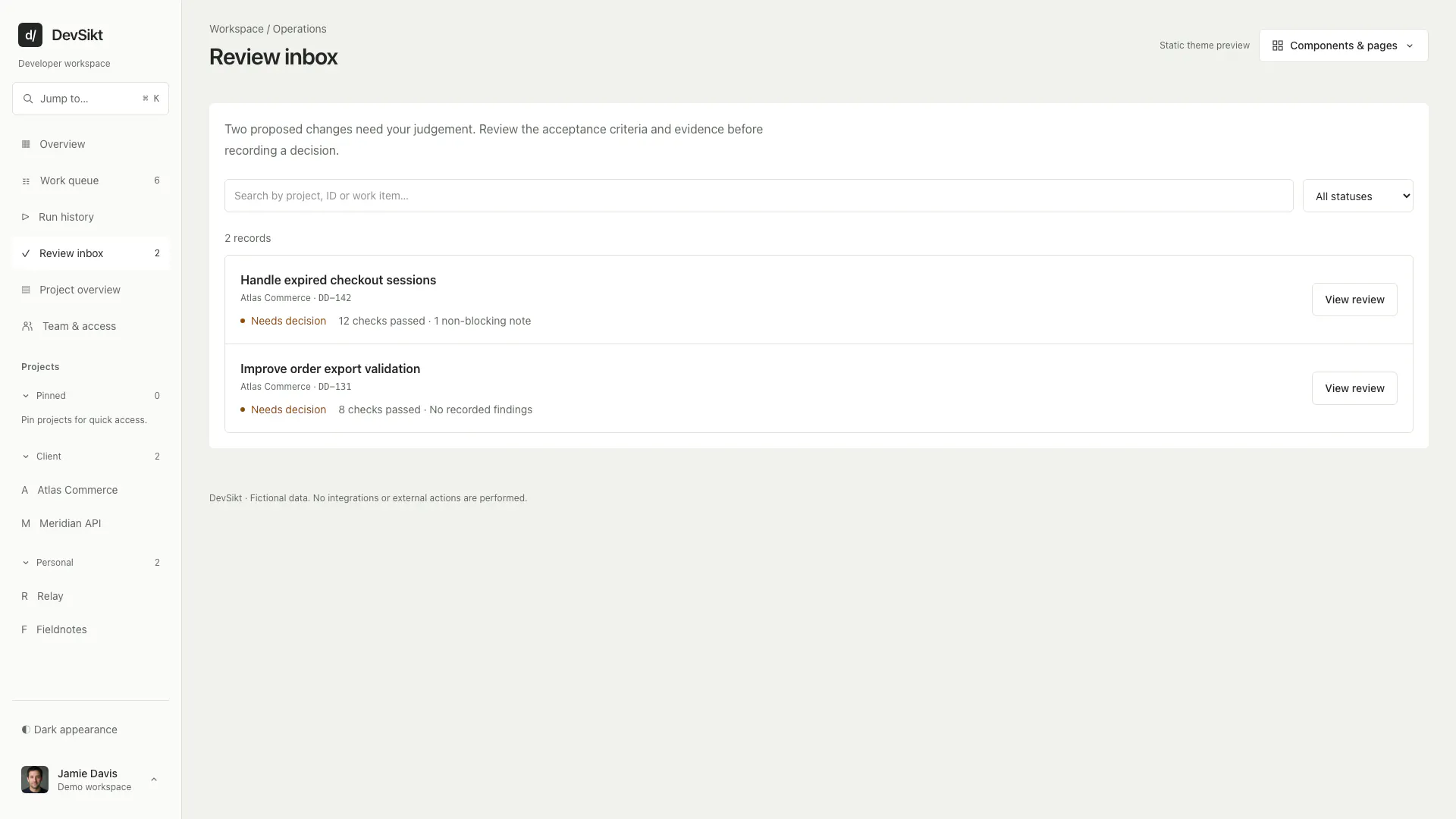Open Run history page
Screen dimensions: 1456x819
click(90, 217)
